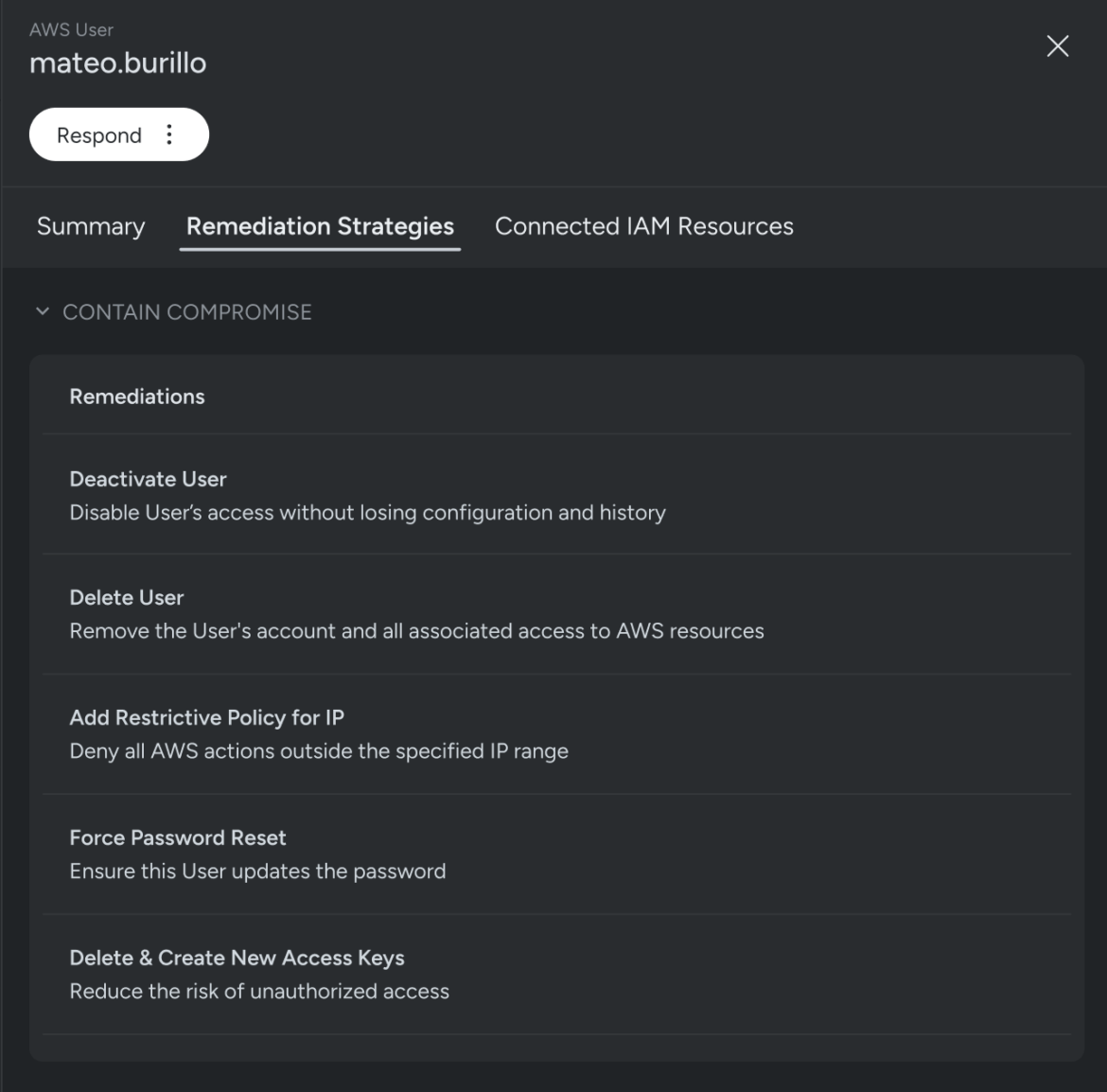Collapse the CONTAIN COMPROMISE section
Viewport: 1107px width, 1092px height.
[186, 311]
